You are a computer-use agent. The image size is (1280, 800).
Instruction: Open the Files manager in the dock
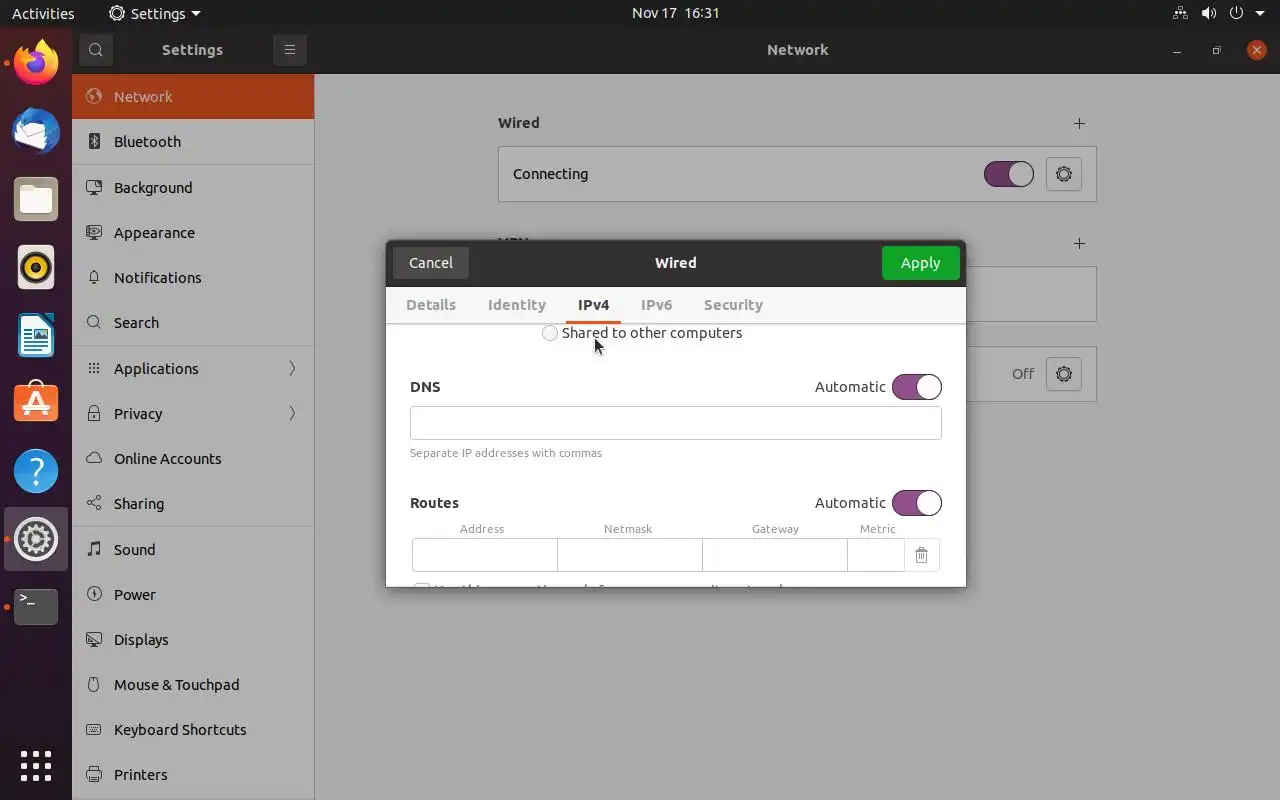[x=36, y=199]
